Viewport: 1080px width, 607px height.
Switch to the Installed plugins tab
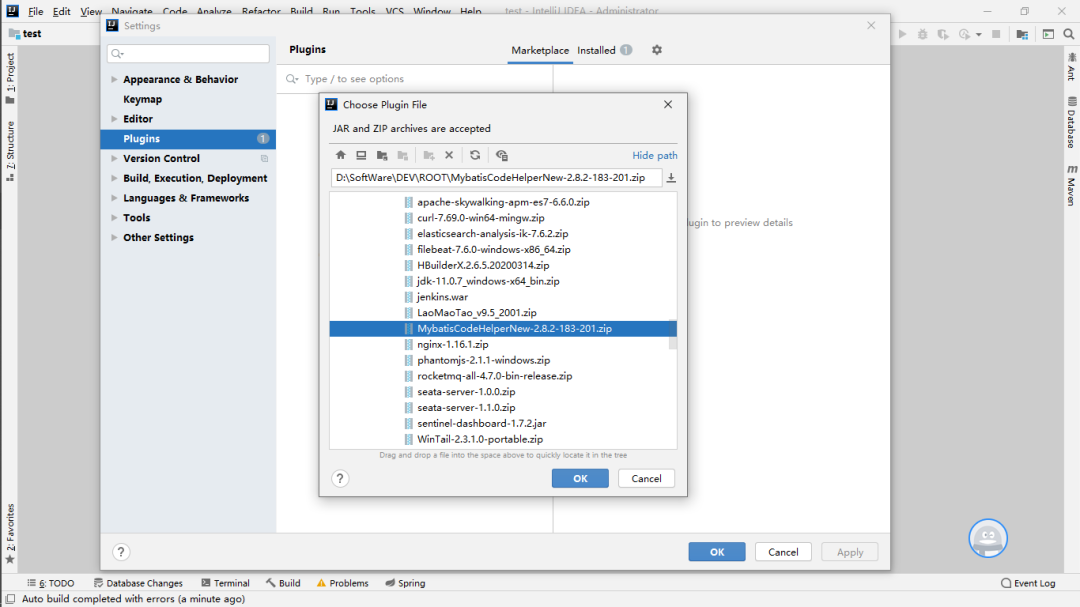tap(596, 50)
